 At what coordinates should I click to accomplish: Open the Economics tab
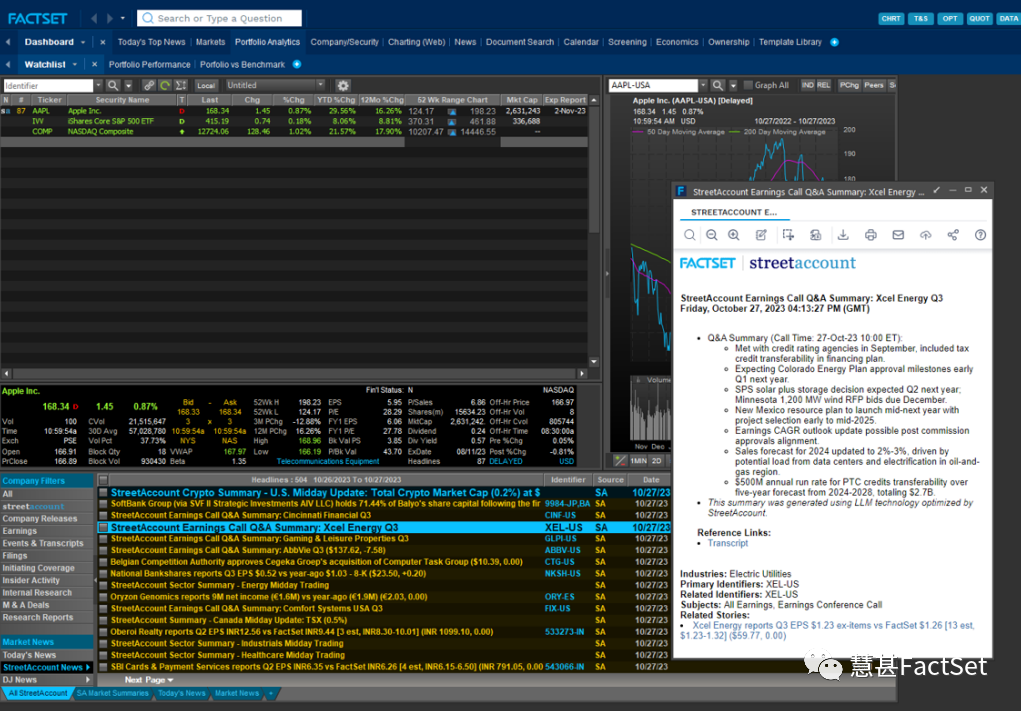click(677, 42)
